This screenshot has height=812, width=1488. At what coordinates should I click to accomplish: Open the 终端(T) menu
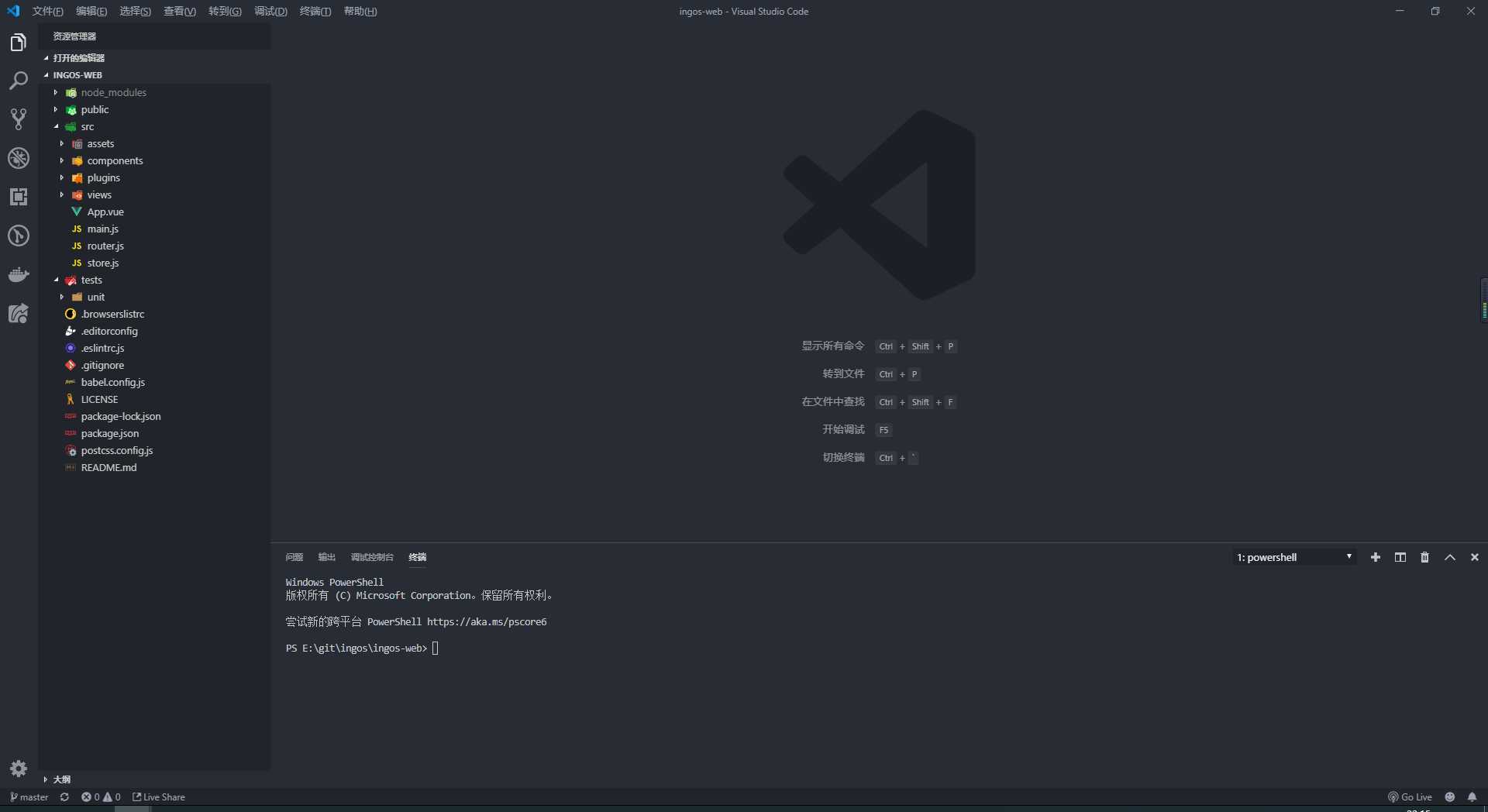[x=315, y=12]
